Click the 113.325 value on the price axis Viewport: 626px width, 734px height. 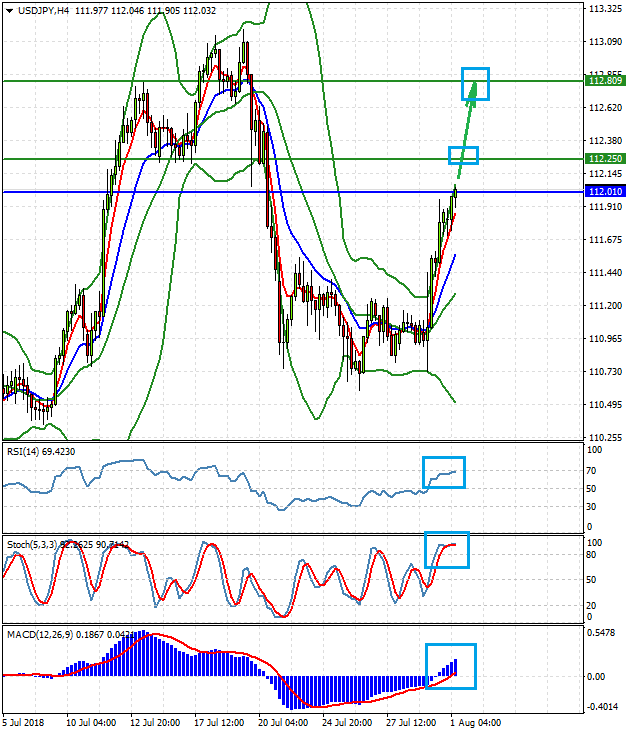[x=604, y=9]
